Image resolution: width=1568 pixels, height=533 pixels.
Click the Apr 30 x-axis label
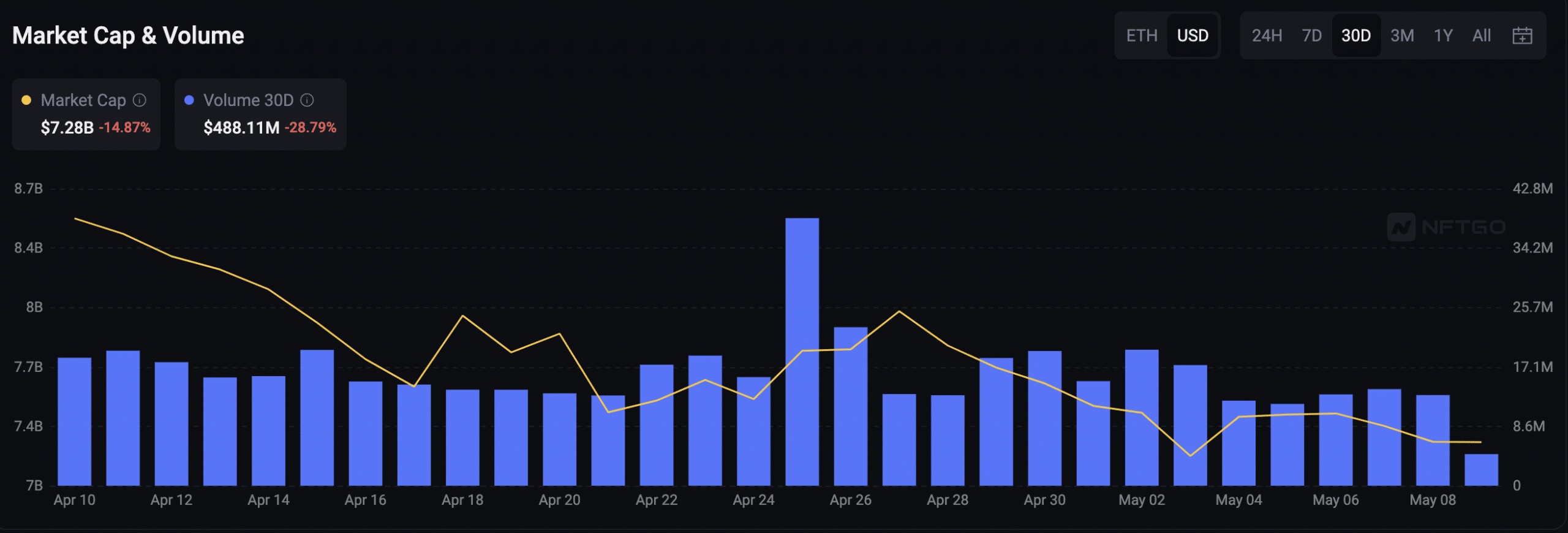1044,500
